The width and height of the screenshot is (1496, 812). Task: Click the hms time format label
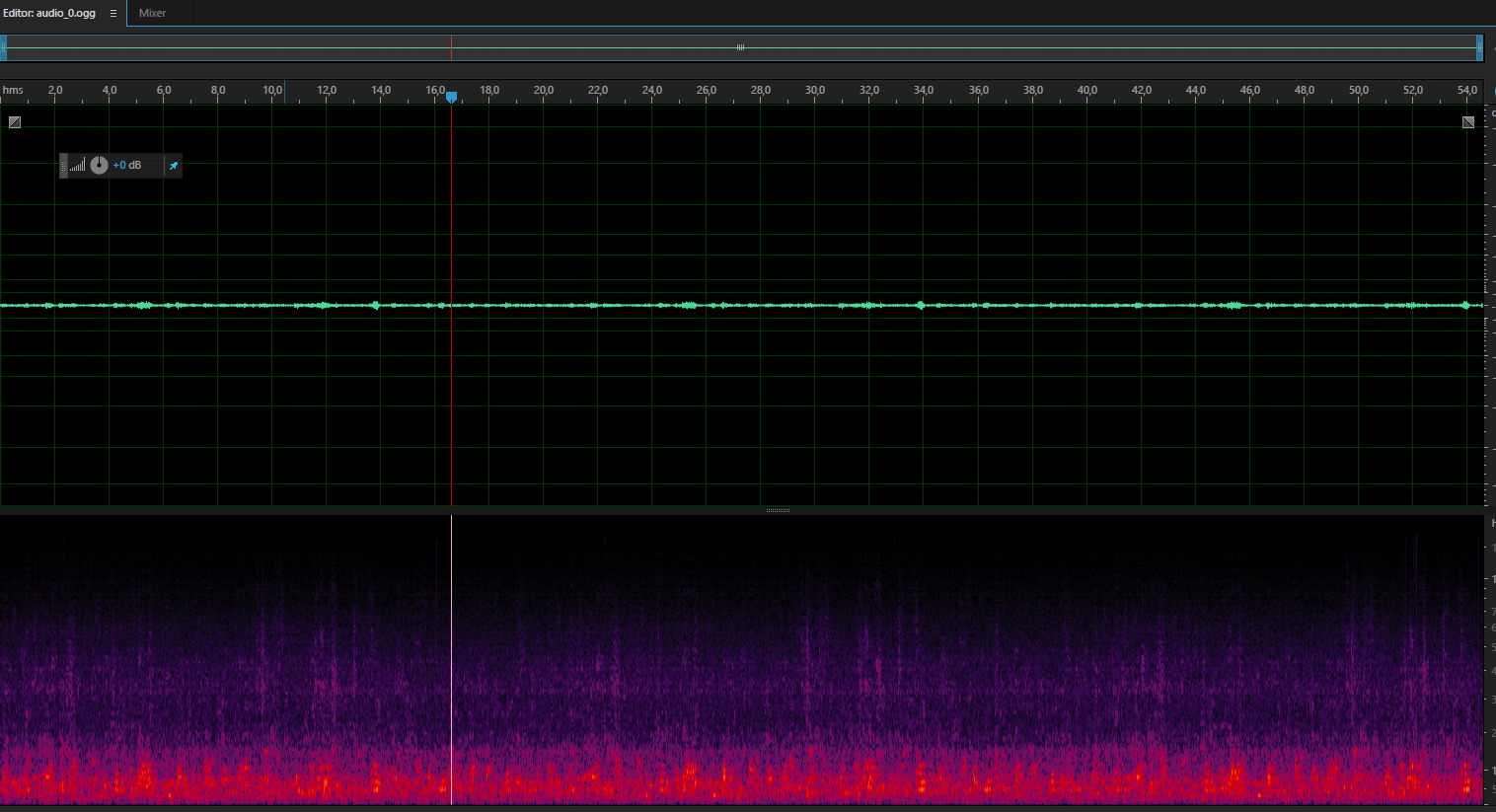[13, 90]
